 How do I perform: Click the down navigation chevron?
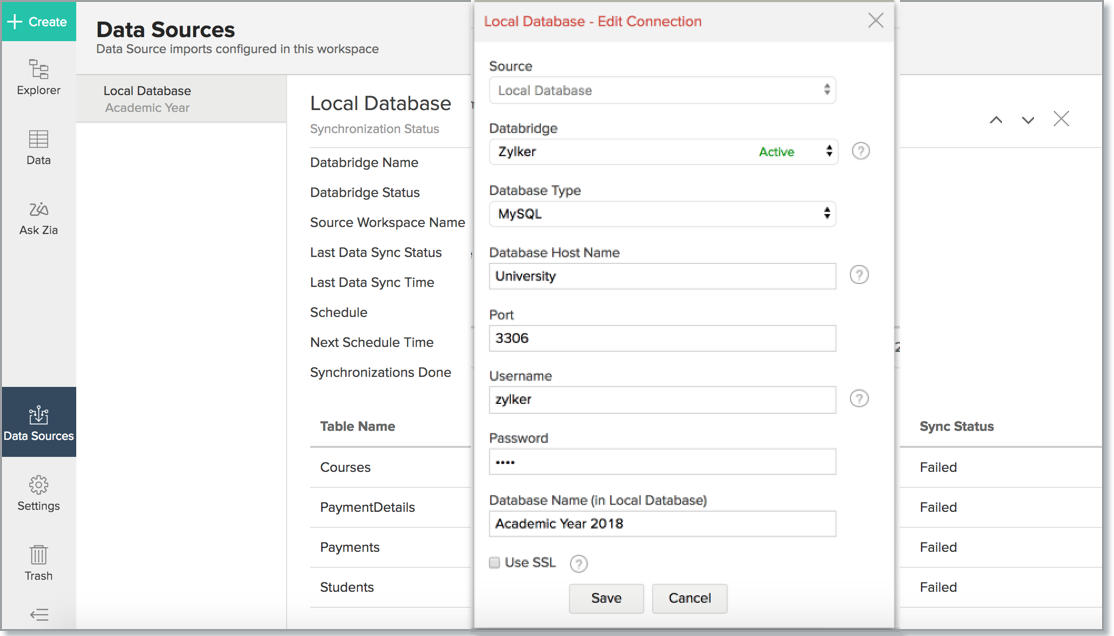[1028, 118]
